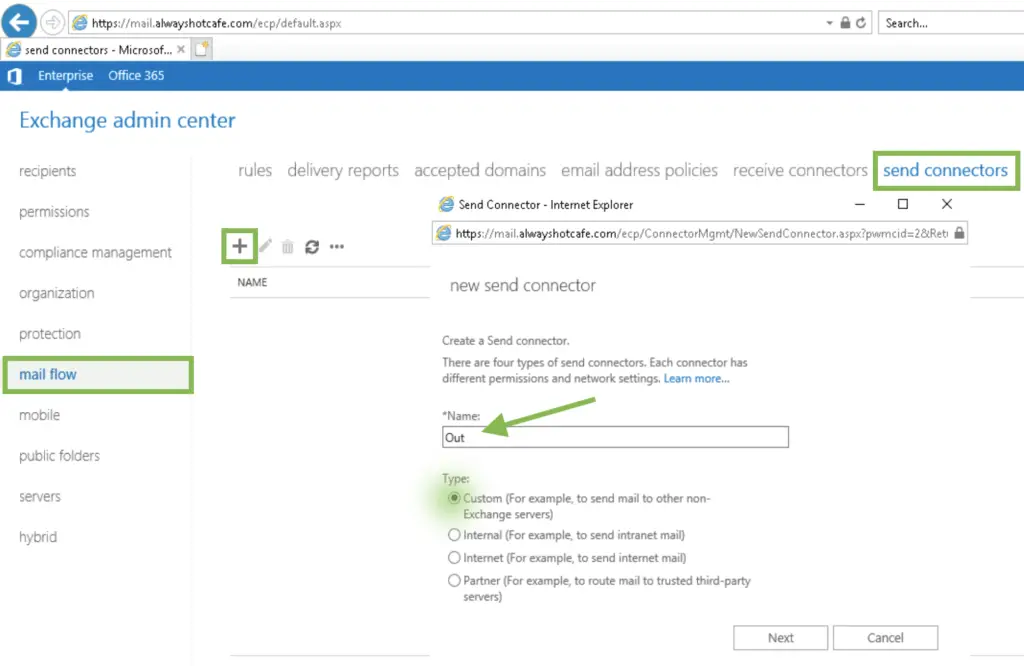The image size is (1024, 666).
Task: Switch to the Enterprise tab
Action: tap(65, 76)
